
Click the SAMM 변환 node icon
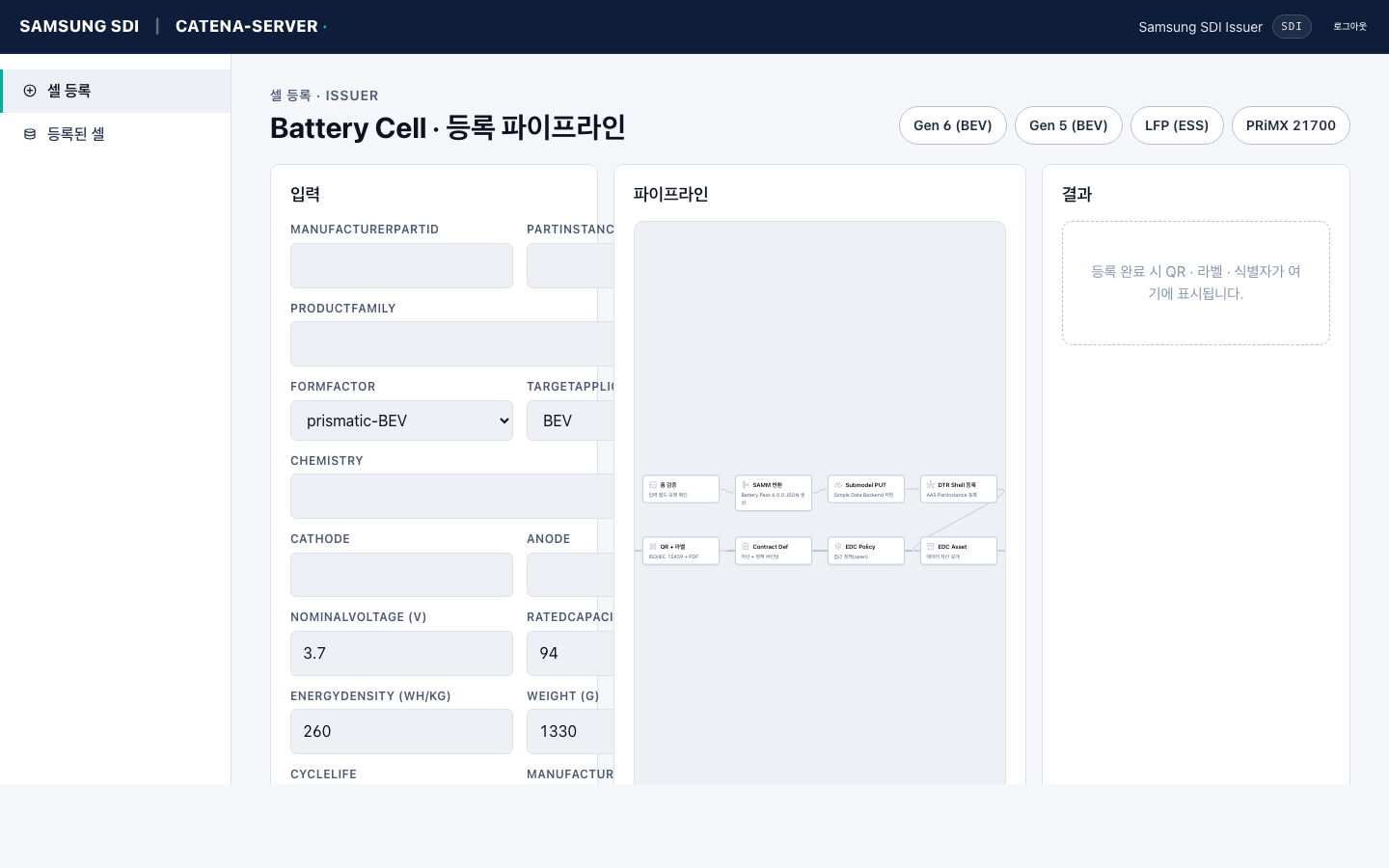point(746,485)
